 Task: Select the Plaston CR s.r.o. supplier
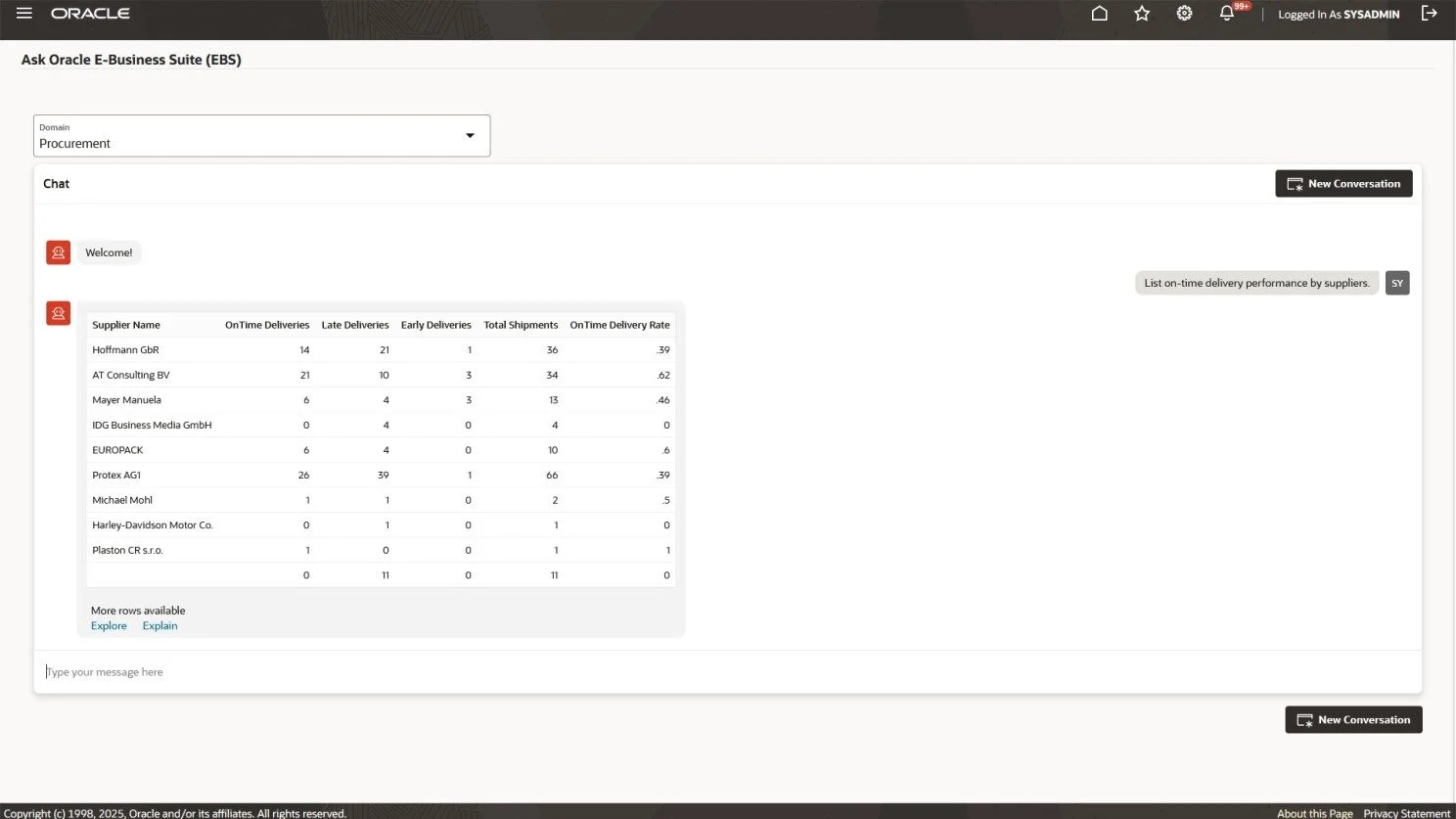[x=127, y=550]
